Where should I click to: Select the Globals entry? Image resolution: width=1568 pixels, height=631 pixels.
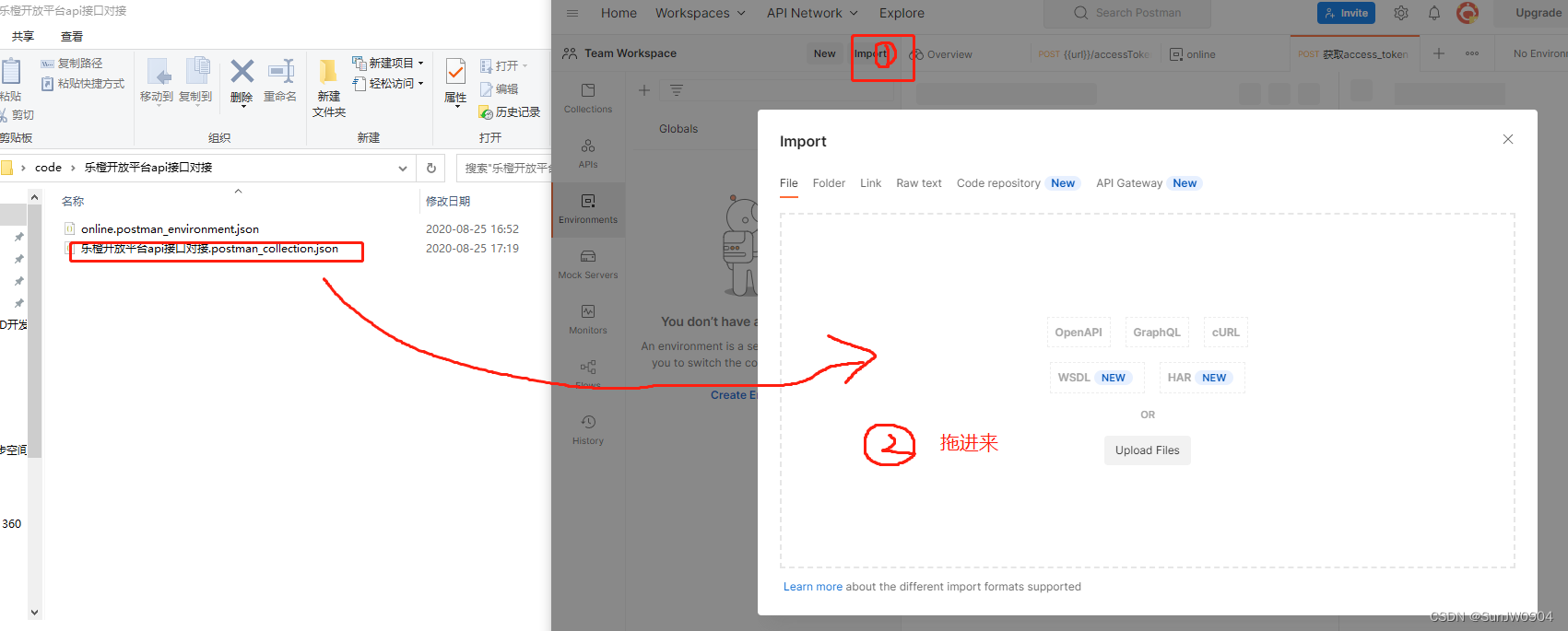click(678, 129)
